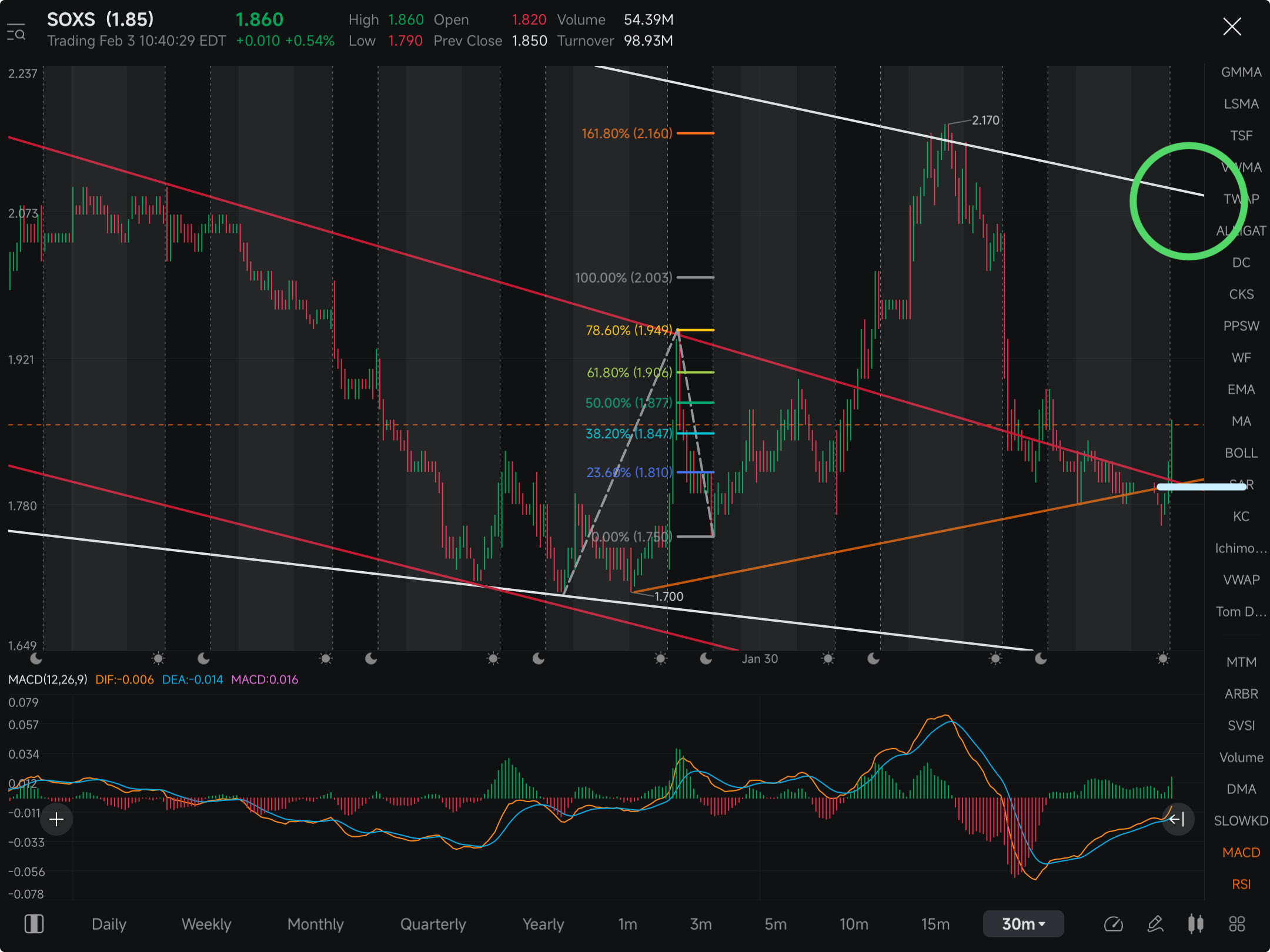Select the 100.00% (2.003) Fibonacci level

[623, 277]
